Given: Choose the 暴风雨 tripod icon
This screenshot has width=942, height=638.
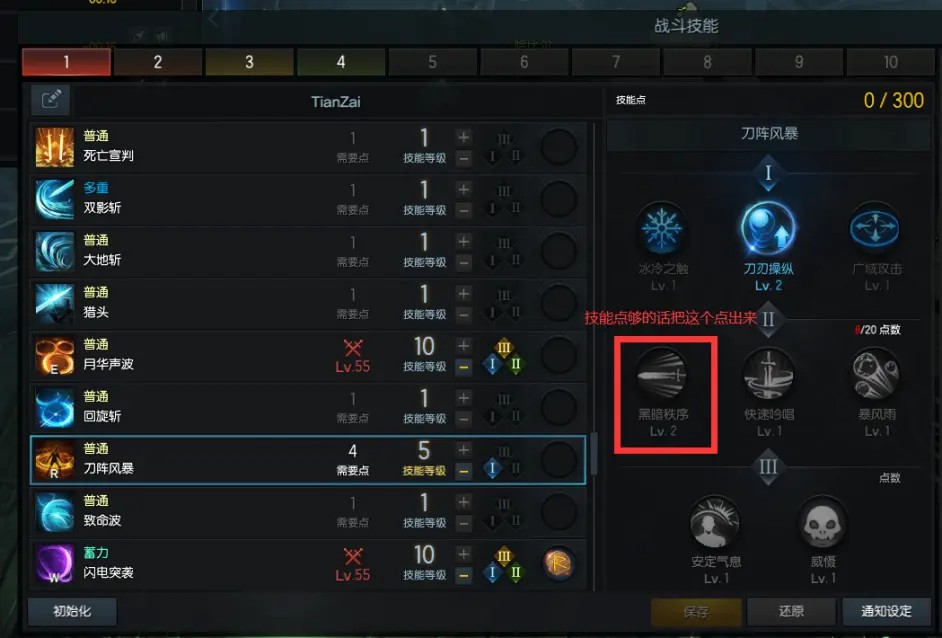Looking at the screenshot, I should (876, 374).
